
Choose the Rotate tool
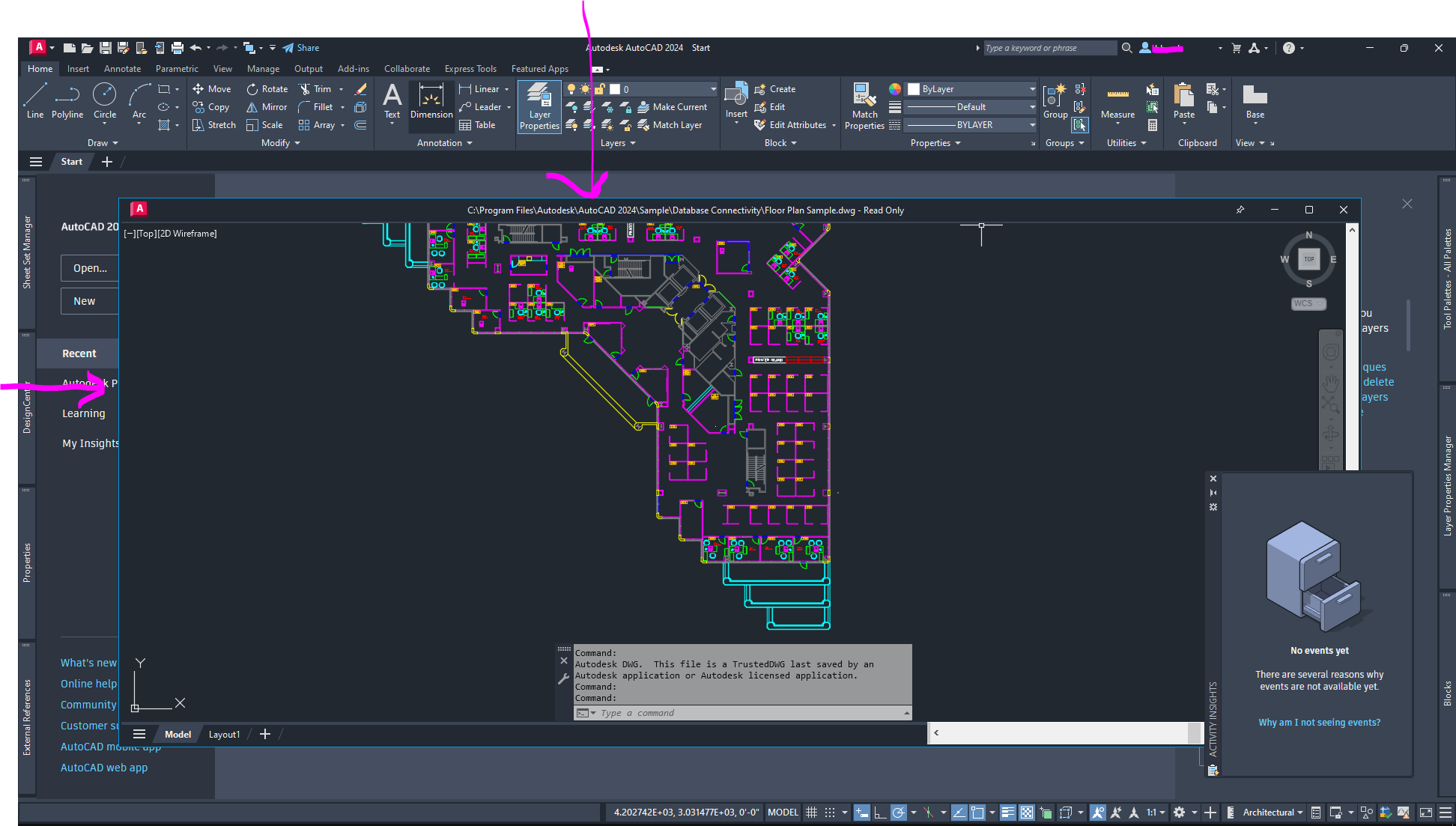pos(267,89)
